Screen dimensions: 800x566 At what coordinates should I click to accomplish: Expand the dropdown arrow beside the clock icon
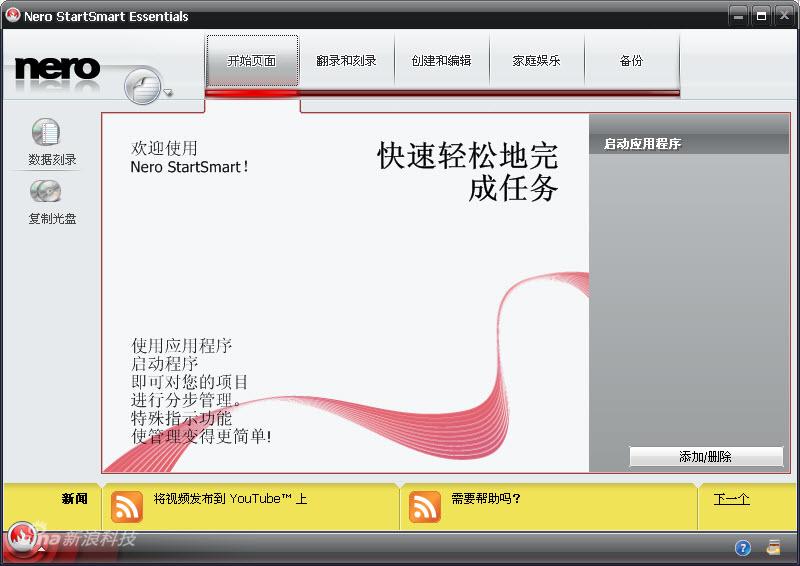coord(168,93)
